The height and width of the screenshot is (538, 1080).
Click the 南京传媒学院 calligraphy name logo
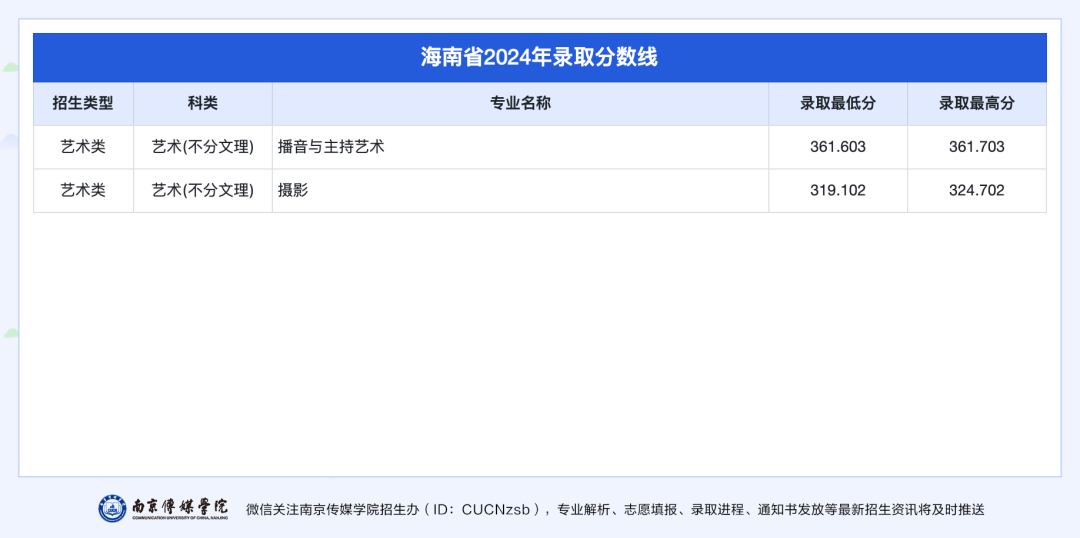click(180, 507)
